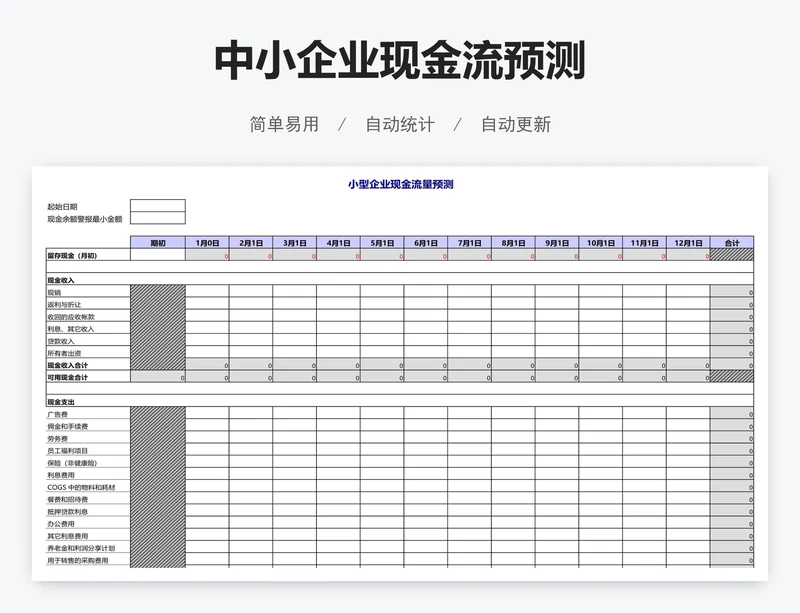
Task: Click the 自动统计 subtitle text
Action: click(x=400, y=124)
